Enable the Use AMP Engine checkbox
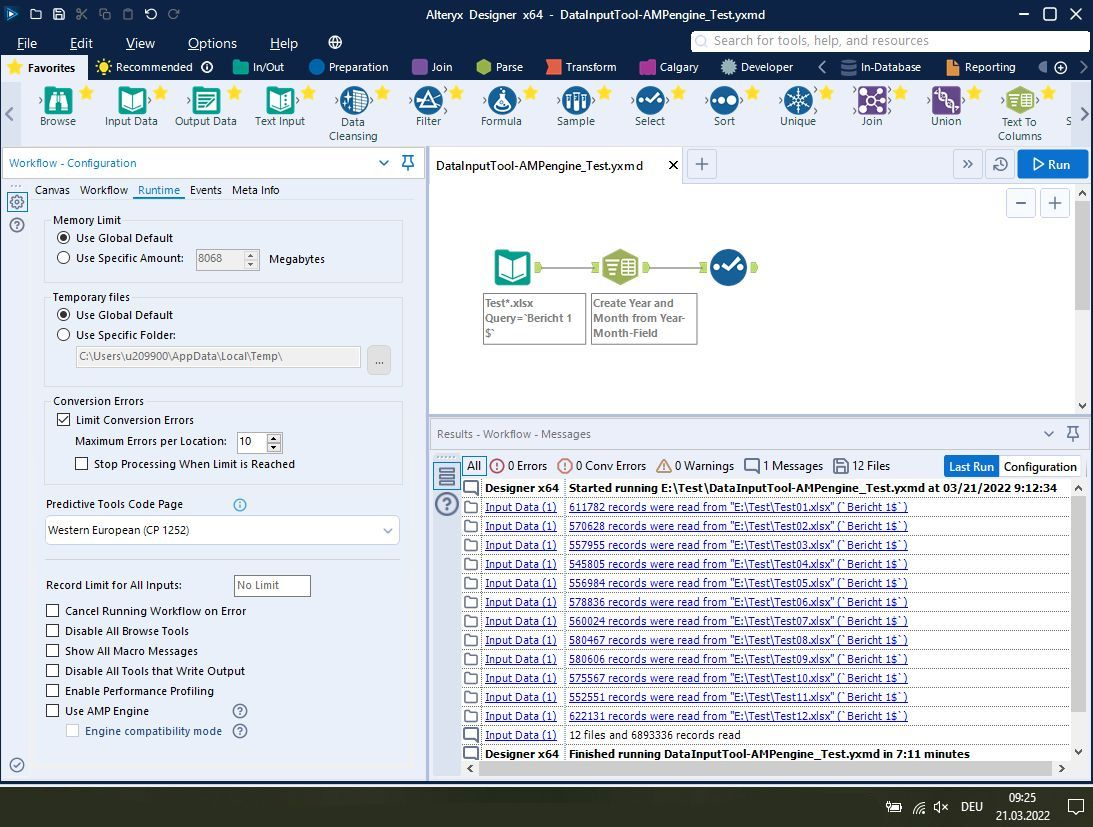 53,711
